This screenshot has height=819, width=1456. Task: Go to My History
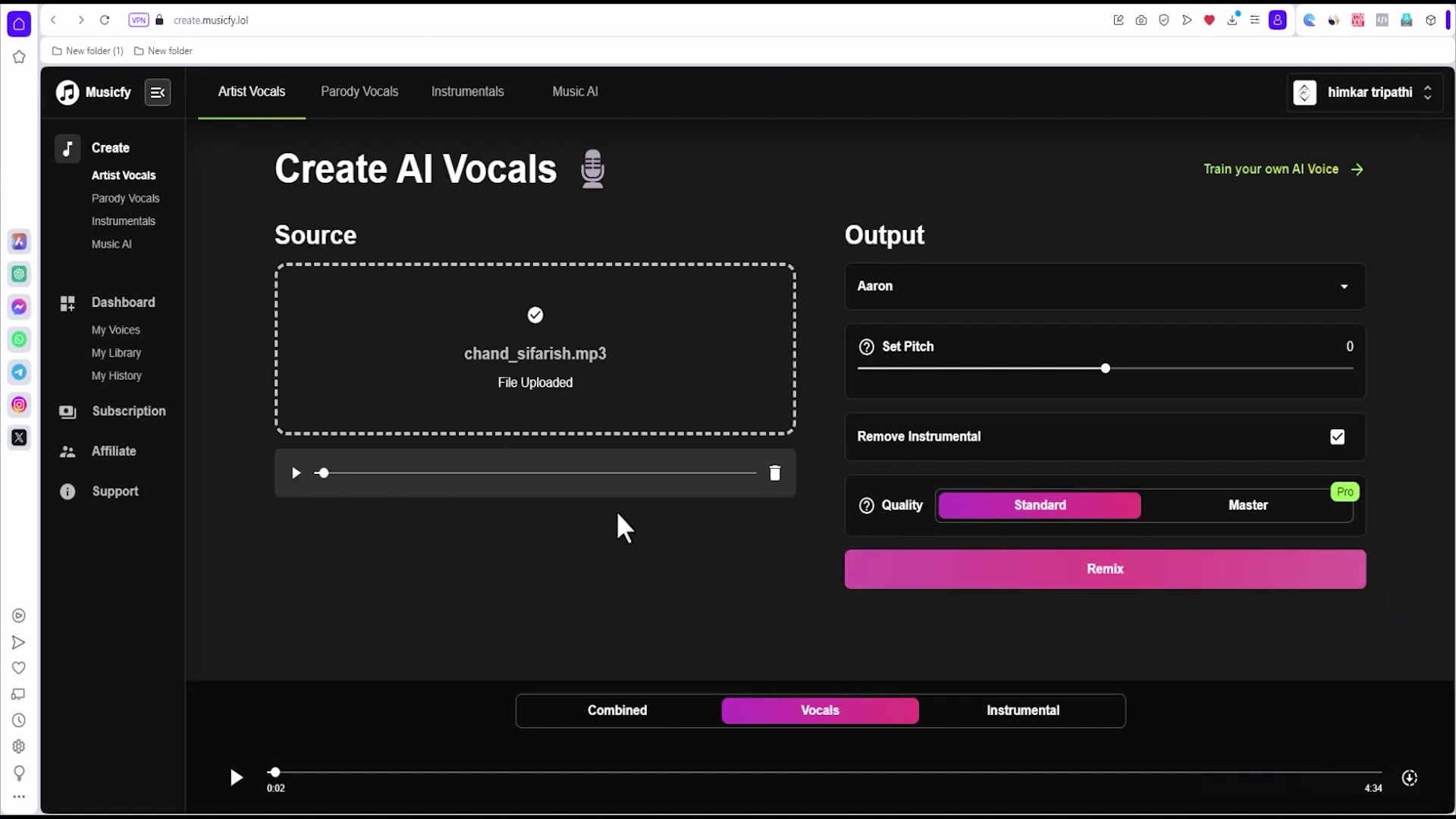pos(117,376)
